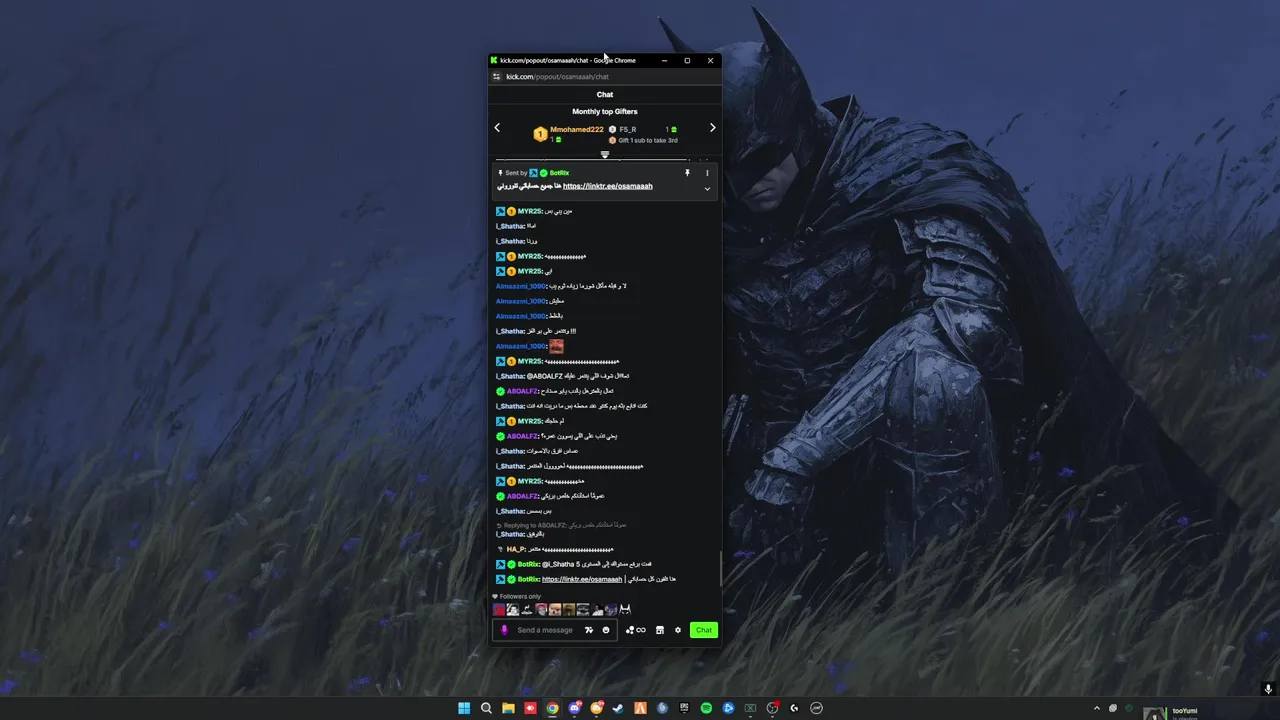Open File Explorer from taskbar

(508, 708)
